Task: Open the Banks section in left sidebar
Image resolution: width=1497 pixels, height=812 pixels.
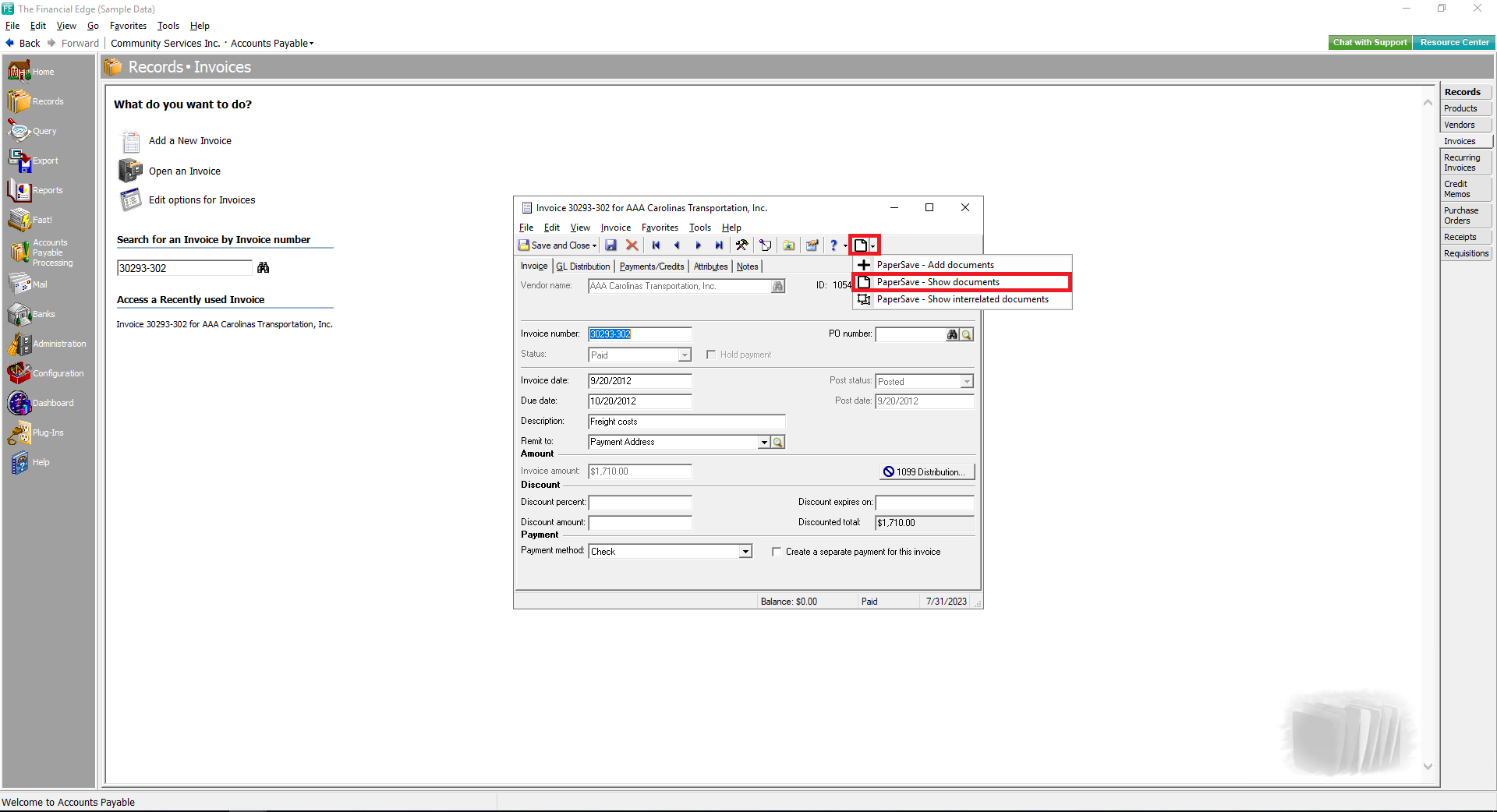Action: coord(43,314)
